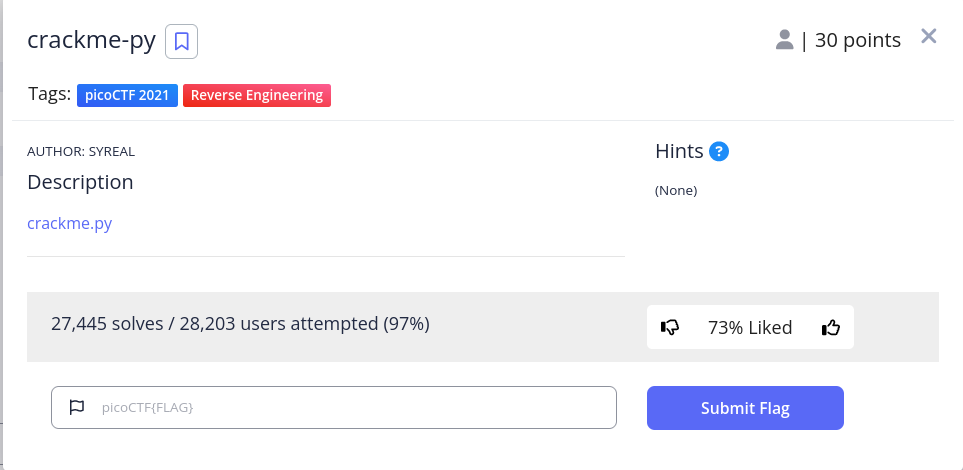Close the crackme-py challenge dialog
963x470 pixels.
pos(929,36)
